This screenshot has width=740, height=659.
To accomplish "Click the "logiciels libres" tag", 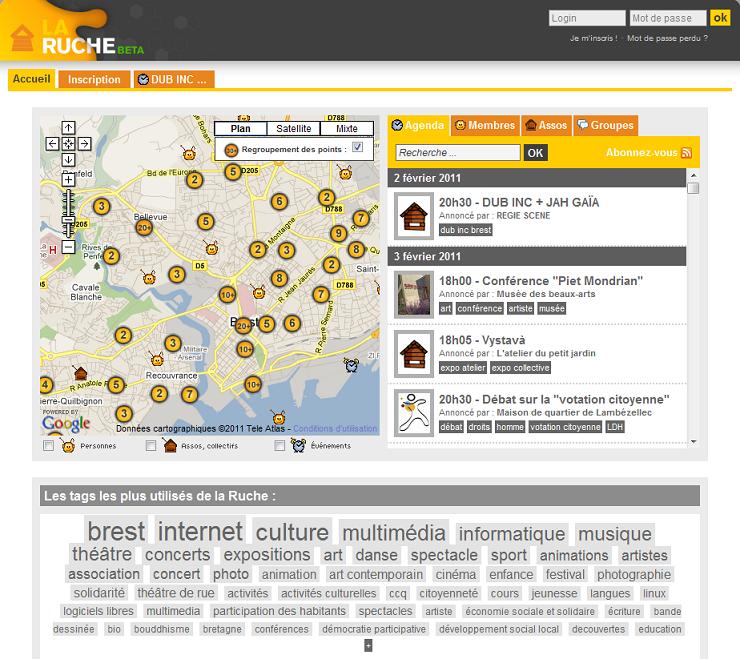I will [x=98, y=611].
